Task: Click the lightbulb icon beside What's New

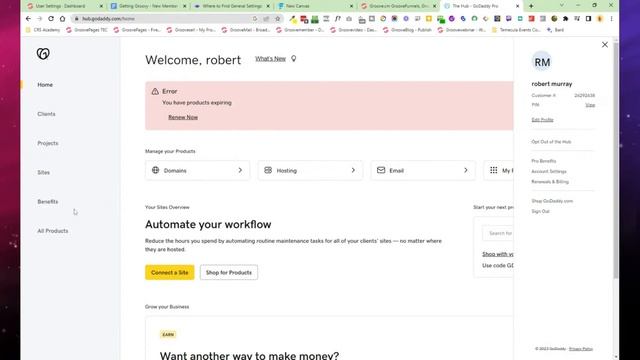Action: (x=293, y=59)
